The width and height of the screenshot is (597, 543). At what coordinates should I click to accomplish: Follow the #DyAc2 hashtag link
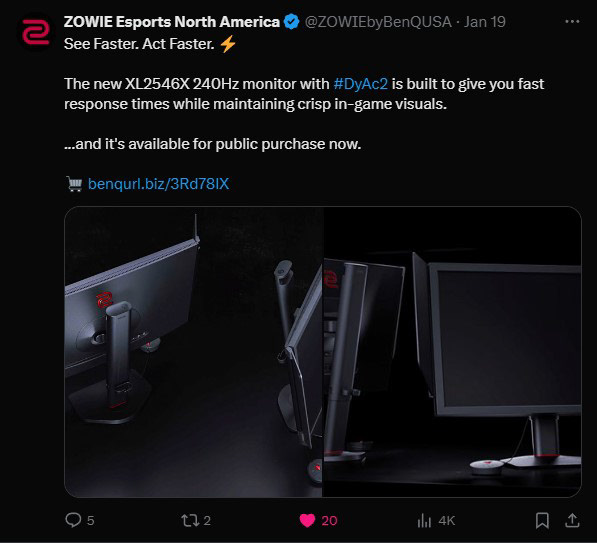[x=361, y=84]
